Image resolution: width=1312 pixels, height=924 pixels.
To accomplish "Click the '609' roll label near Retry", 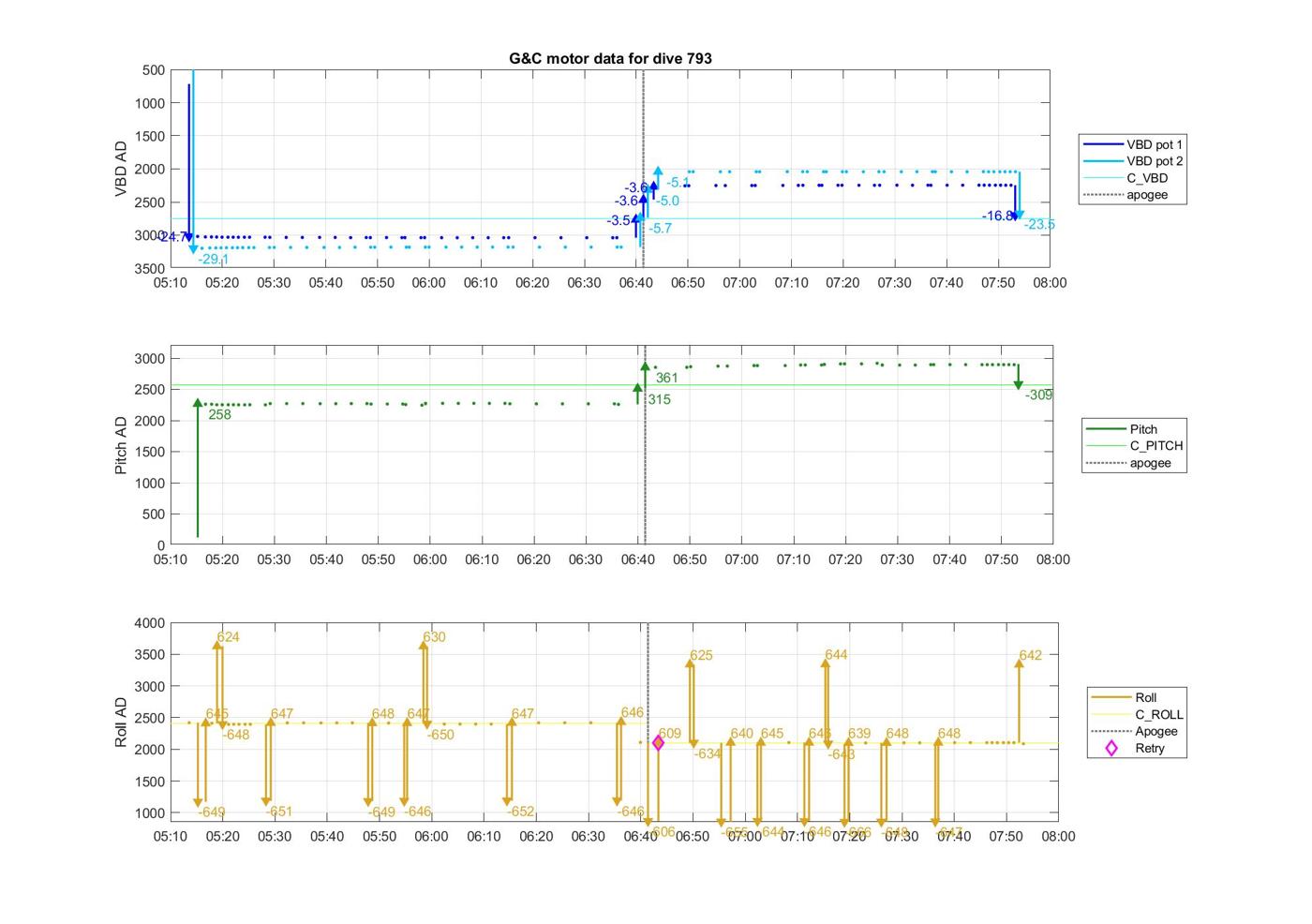I will pos(669,735).
